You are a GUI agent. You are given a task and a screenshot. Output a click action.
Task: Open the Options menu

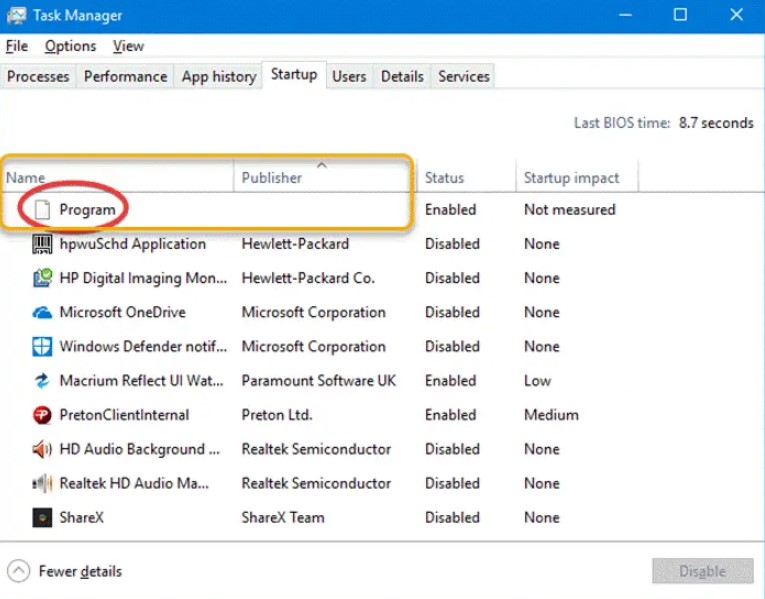(70, 46)
